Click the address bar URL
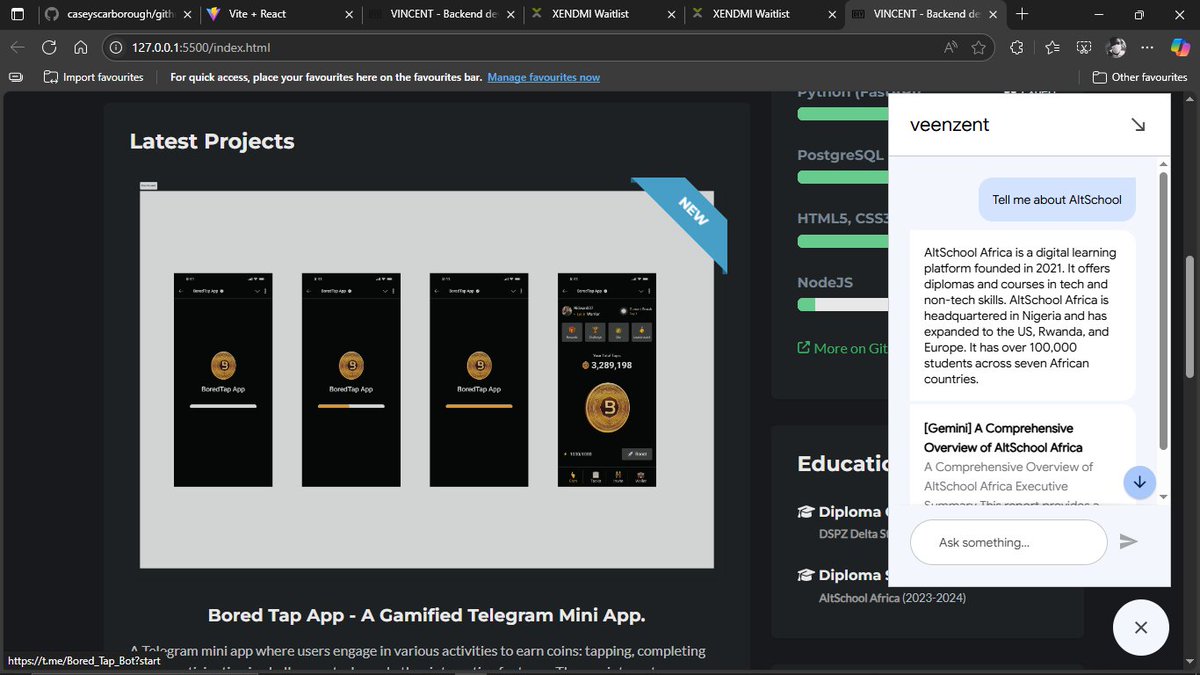 coord(201,47)
